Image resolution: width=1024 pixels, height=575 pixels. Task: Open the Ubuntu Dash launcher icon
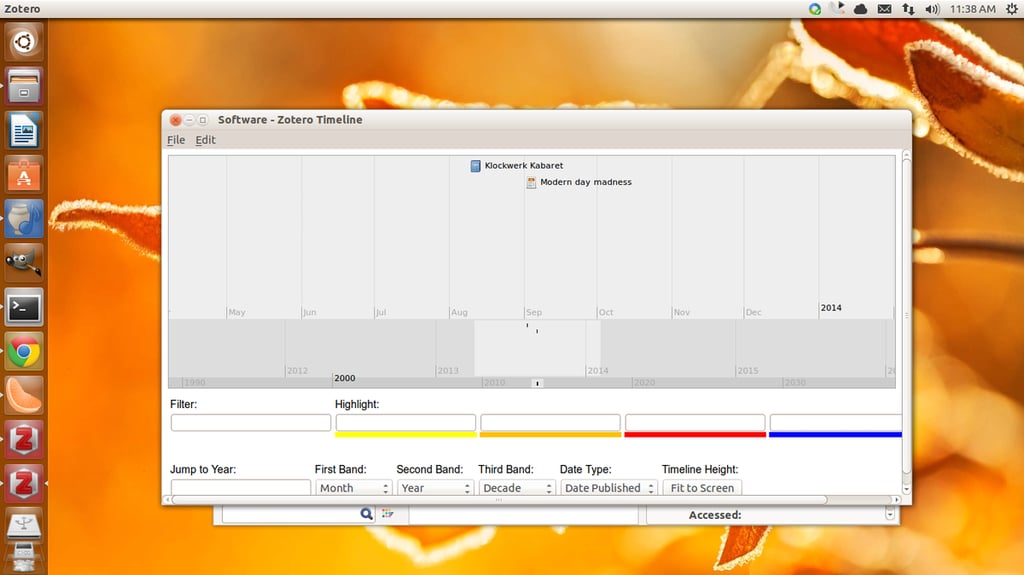[24, 42]
